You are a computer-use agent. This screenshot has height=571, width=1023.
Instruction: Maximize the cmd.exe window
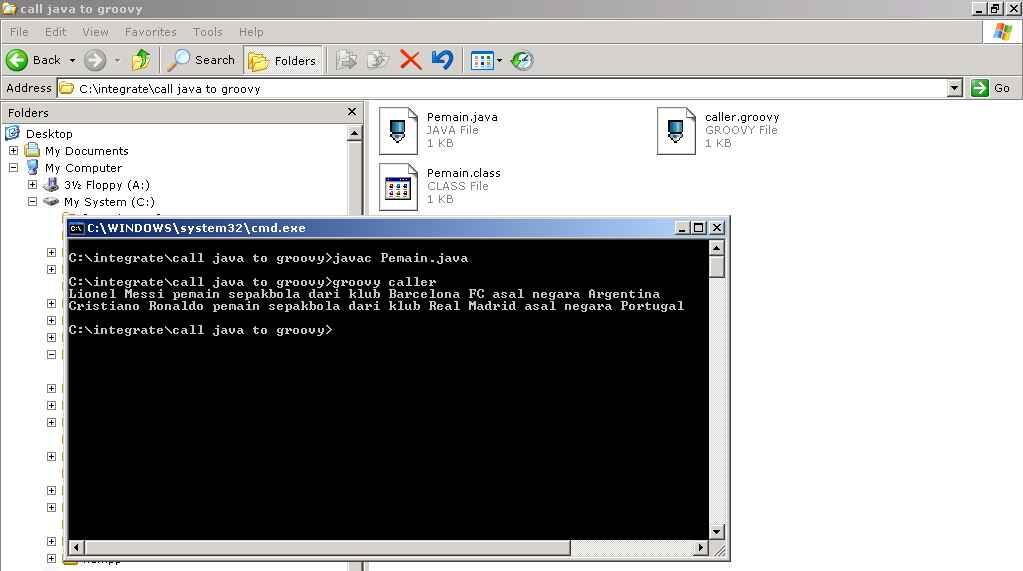point(699,227)
